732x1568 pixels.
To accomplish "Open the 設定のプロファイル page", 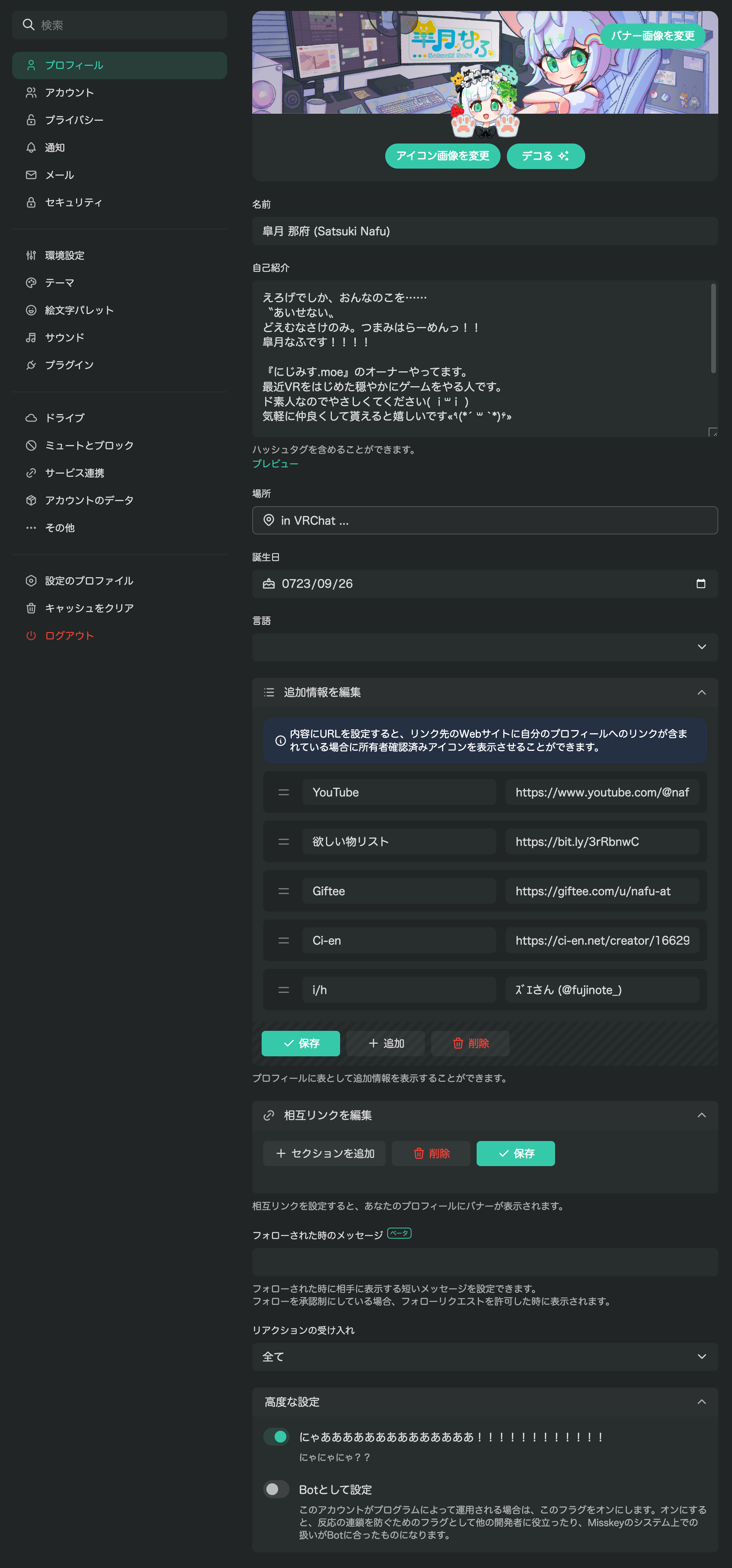I will [x=119, y=580].
